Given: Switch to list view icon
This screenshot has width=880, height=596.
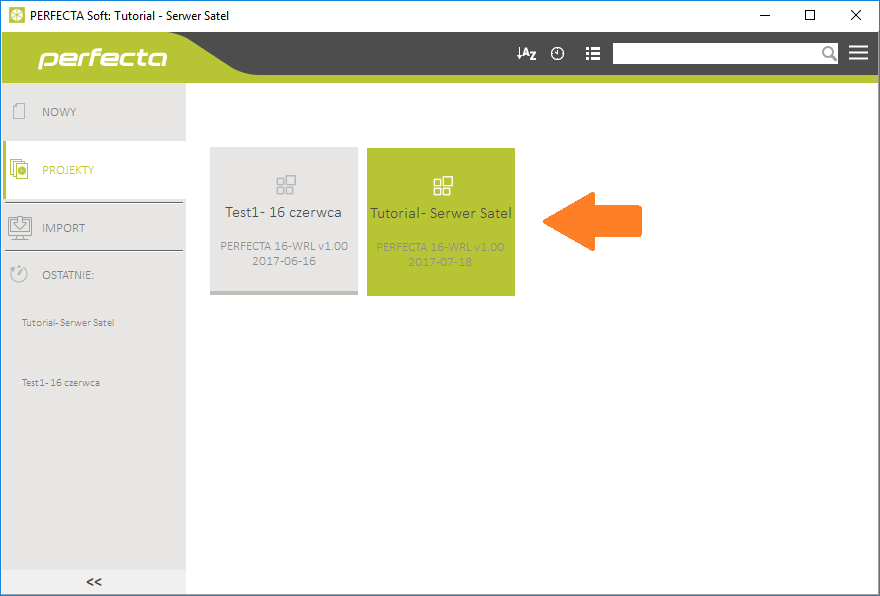Looking at the screenshot, I should [x=593, y=53].
